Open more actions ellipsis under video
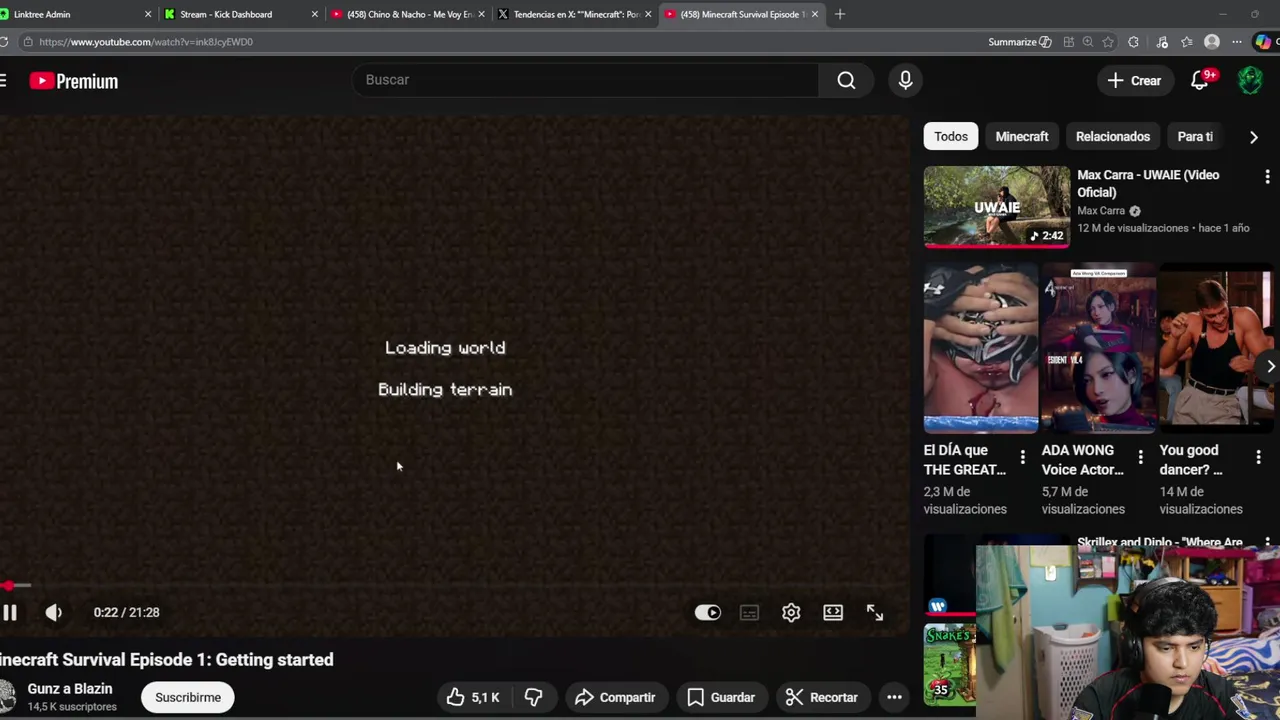 coord(894,697)
